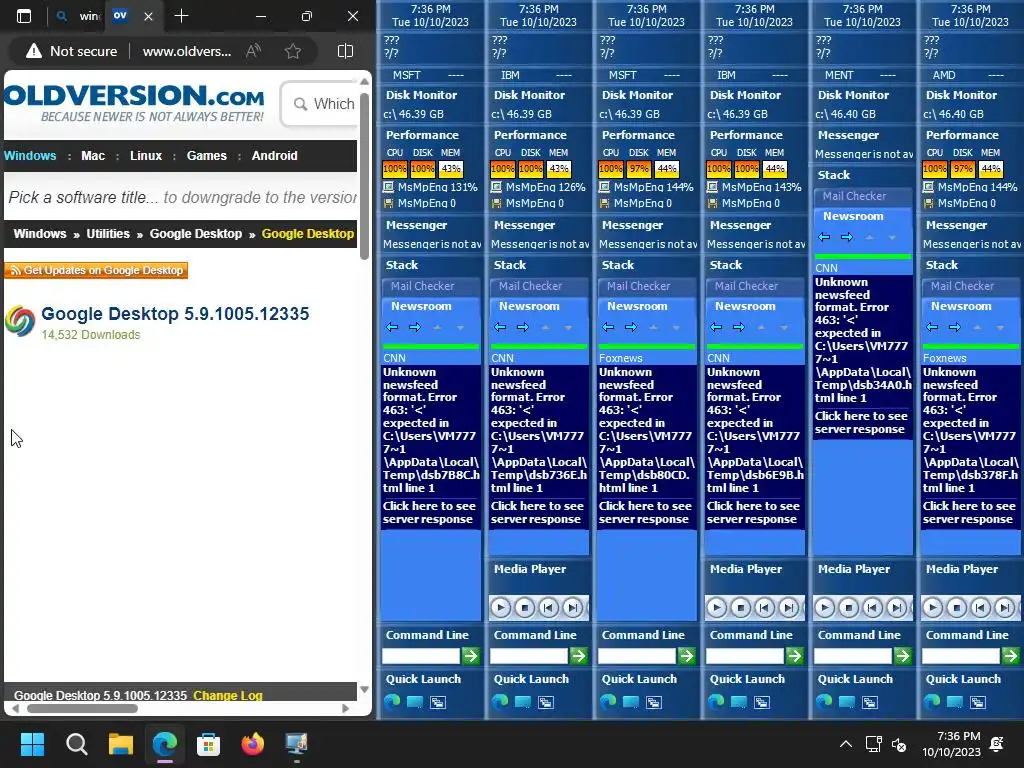
Task: Click horizontal scrollbar right arrow in browser
Action: pyautogui.click(x=345, y=708)
